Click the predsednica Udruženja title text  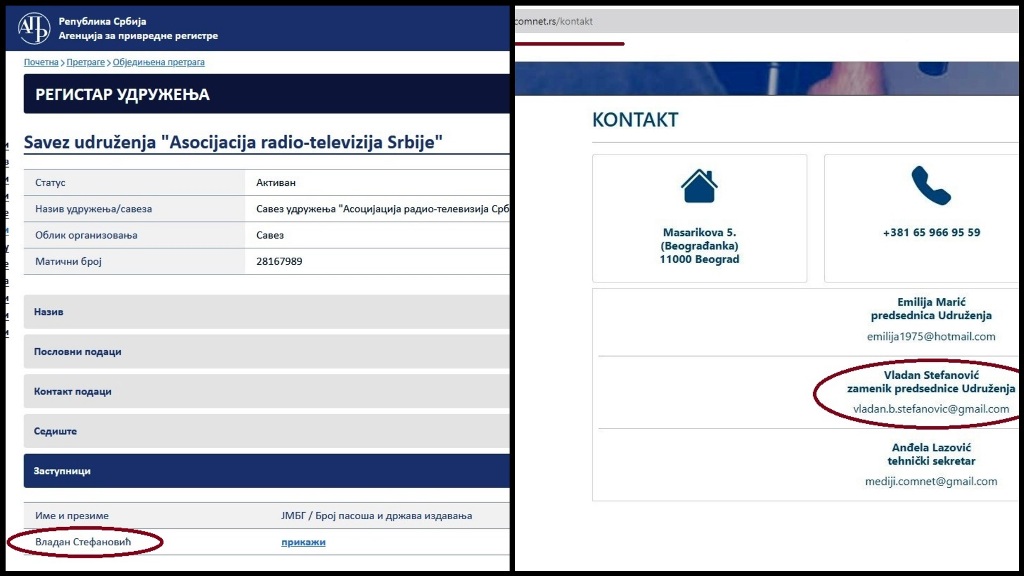[x=931, y=315]
